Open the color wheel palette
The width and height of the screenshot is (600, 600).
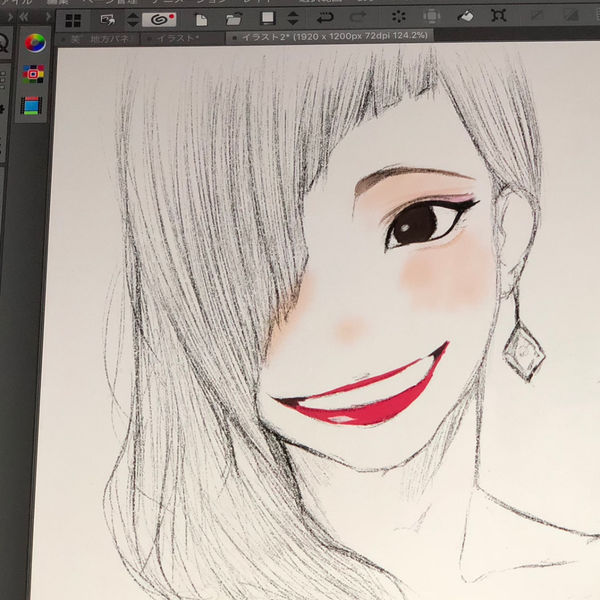pos(35,42)
